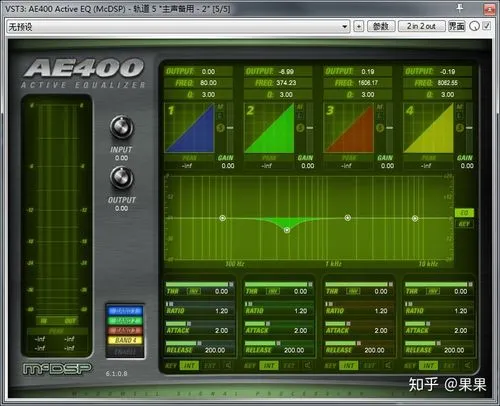Click the band 1 key listen speaker icon

click(228, 365)
